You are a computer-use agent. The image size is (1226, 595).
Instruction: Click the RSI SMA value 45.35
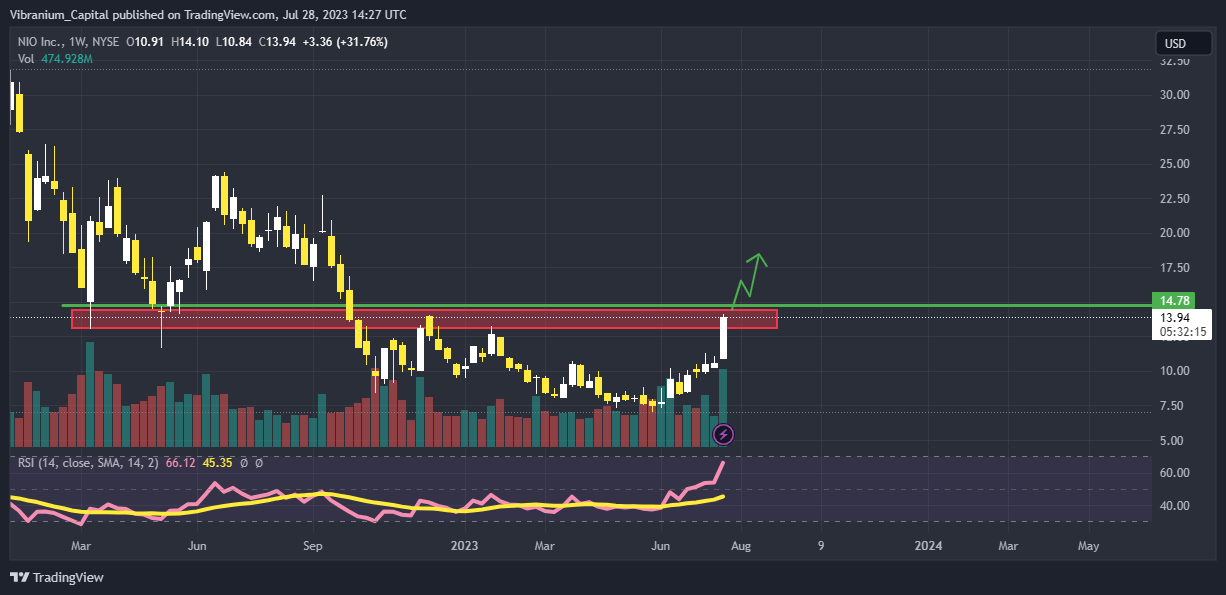(x=217, y=463)
